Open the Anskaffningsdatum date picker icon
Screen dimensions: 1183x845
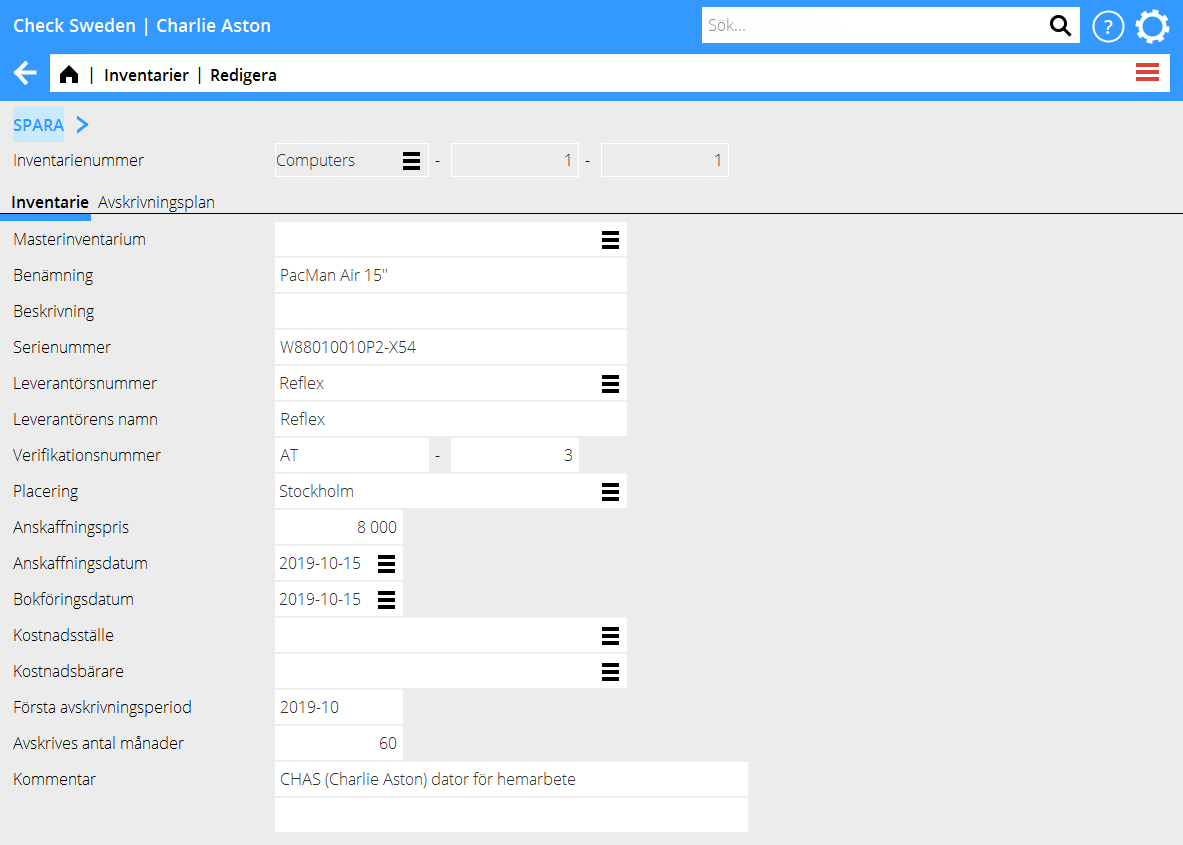386,564
